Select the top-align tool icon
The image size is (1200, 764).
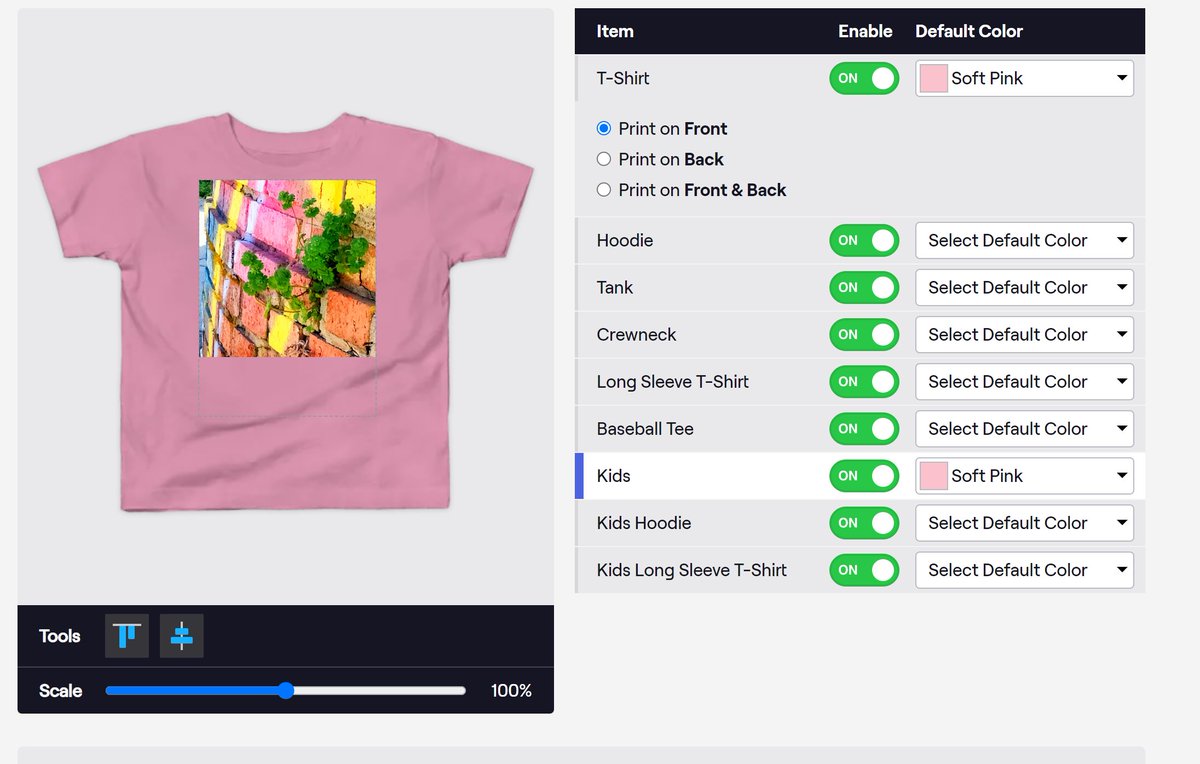pyautogui.click(x=126, y=635)
